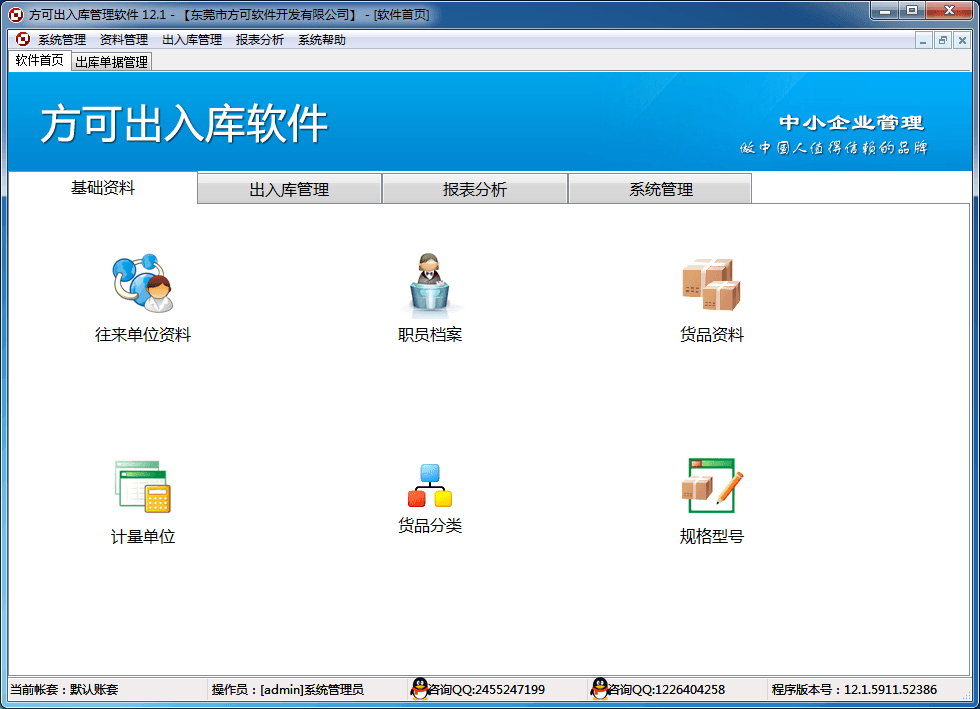This screenshot has height=709, width=980.
Task: Expand the 出入库管理 menu in menu bar
Action: click(x=192, y=40)
